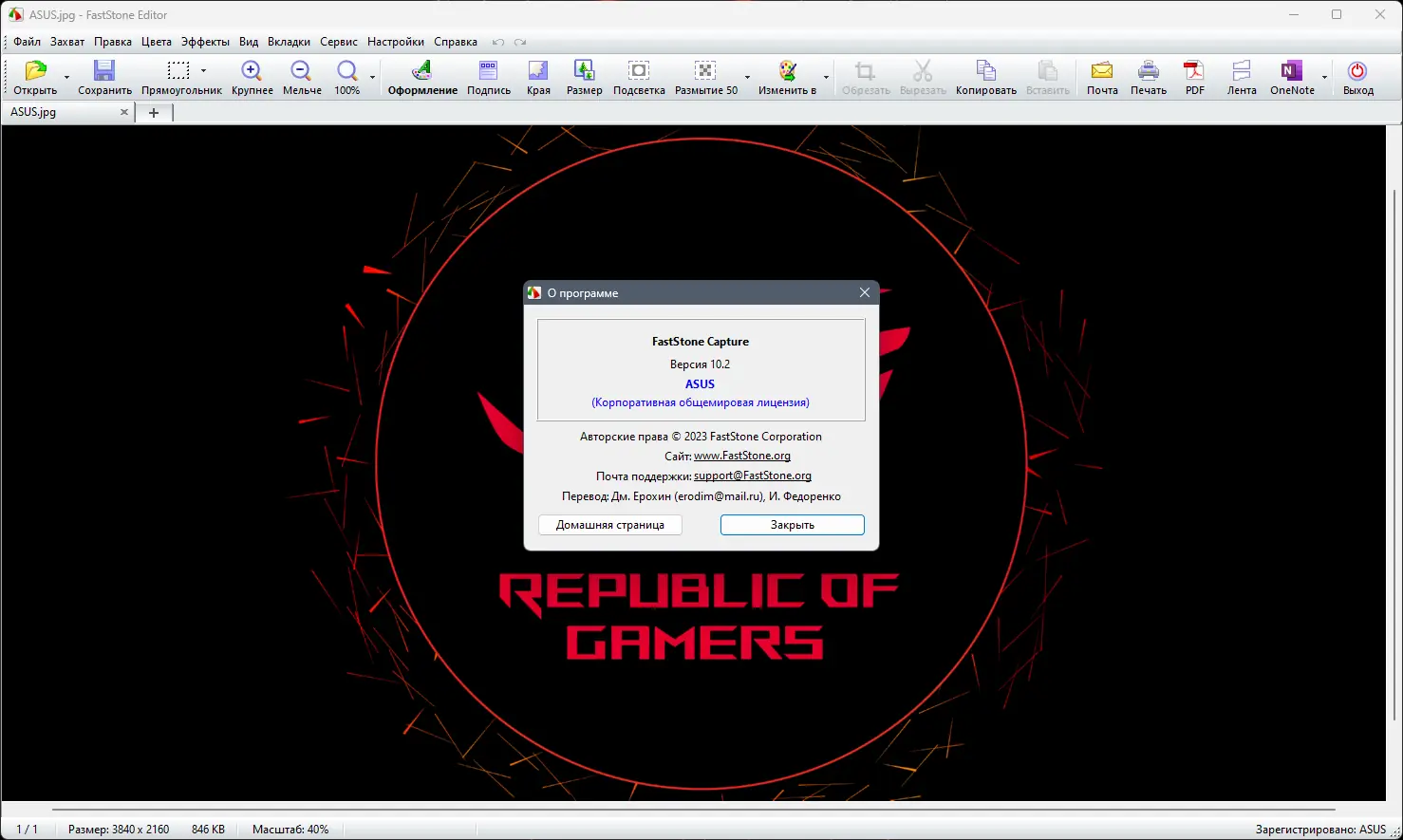
Task: Expand the OneNote dropdown arrow
Action: click(1324, 76)
